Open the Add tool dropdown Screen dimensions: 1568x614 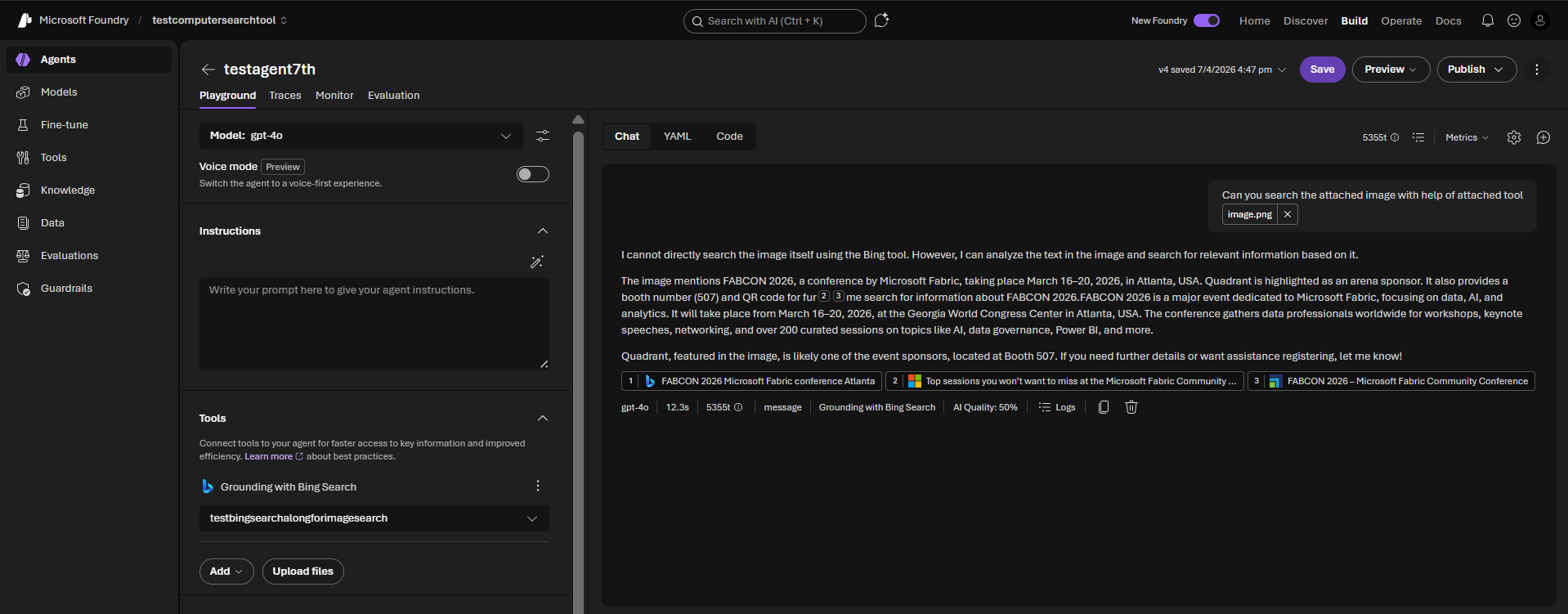pyautogui.click(x=226, y=571)
